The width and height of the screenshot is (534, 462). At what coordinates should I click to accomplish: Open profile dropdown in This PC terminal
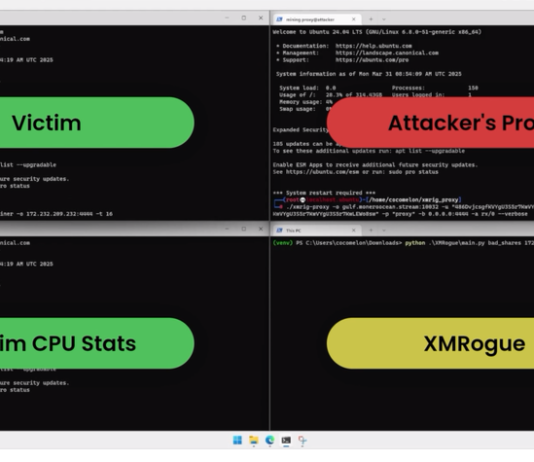pyautogui.click(x=384, y=230)
